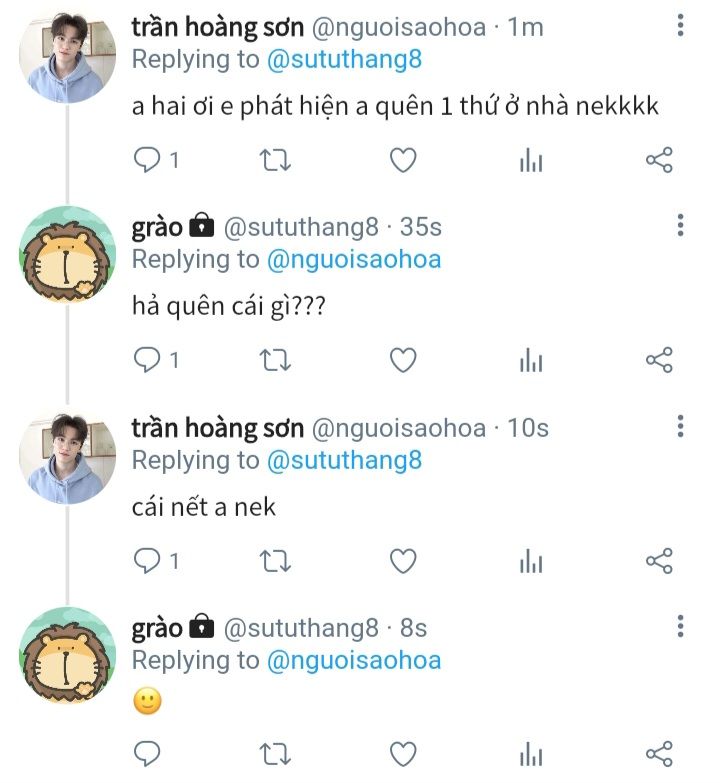Image resolution: width=720 pixels, height=783 pixels.
Task: Share the "hả quên cái gì???" tweet
Action: [x=659, y=360]
